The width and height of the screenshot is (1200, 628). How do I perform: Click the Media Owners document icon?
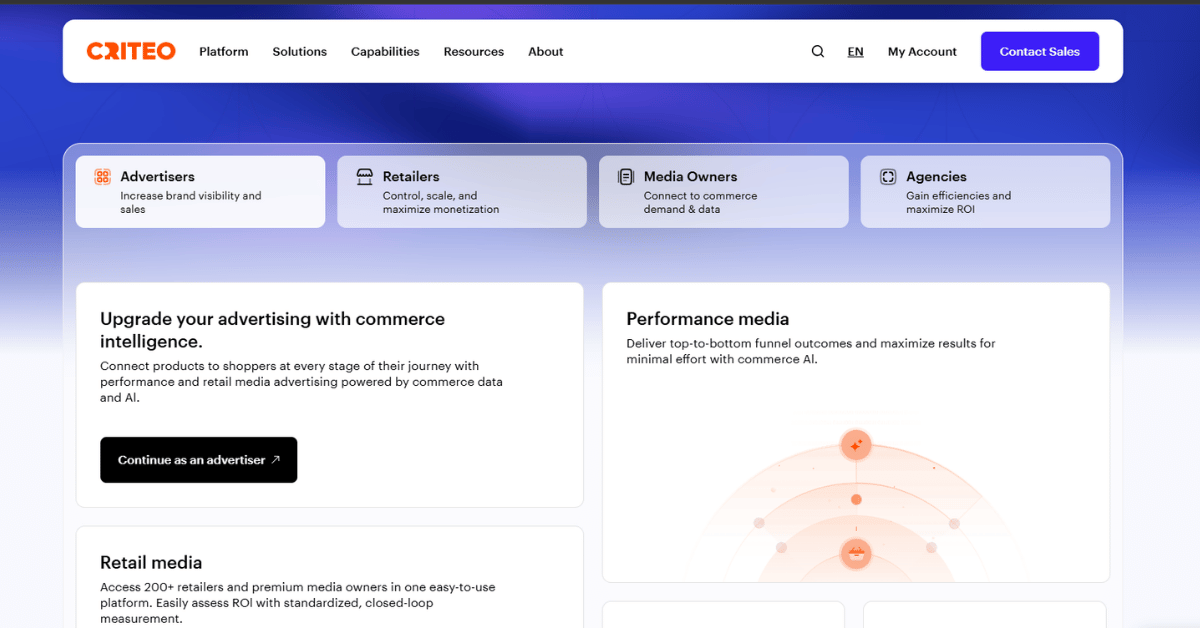626,177
